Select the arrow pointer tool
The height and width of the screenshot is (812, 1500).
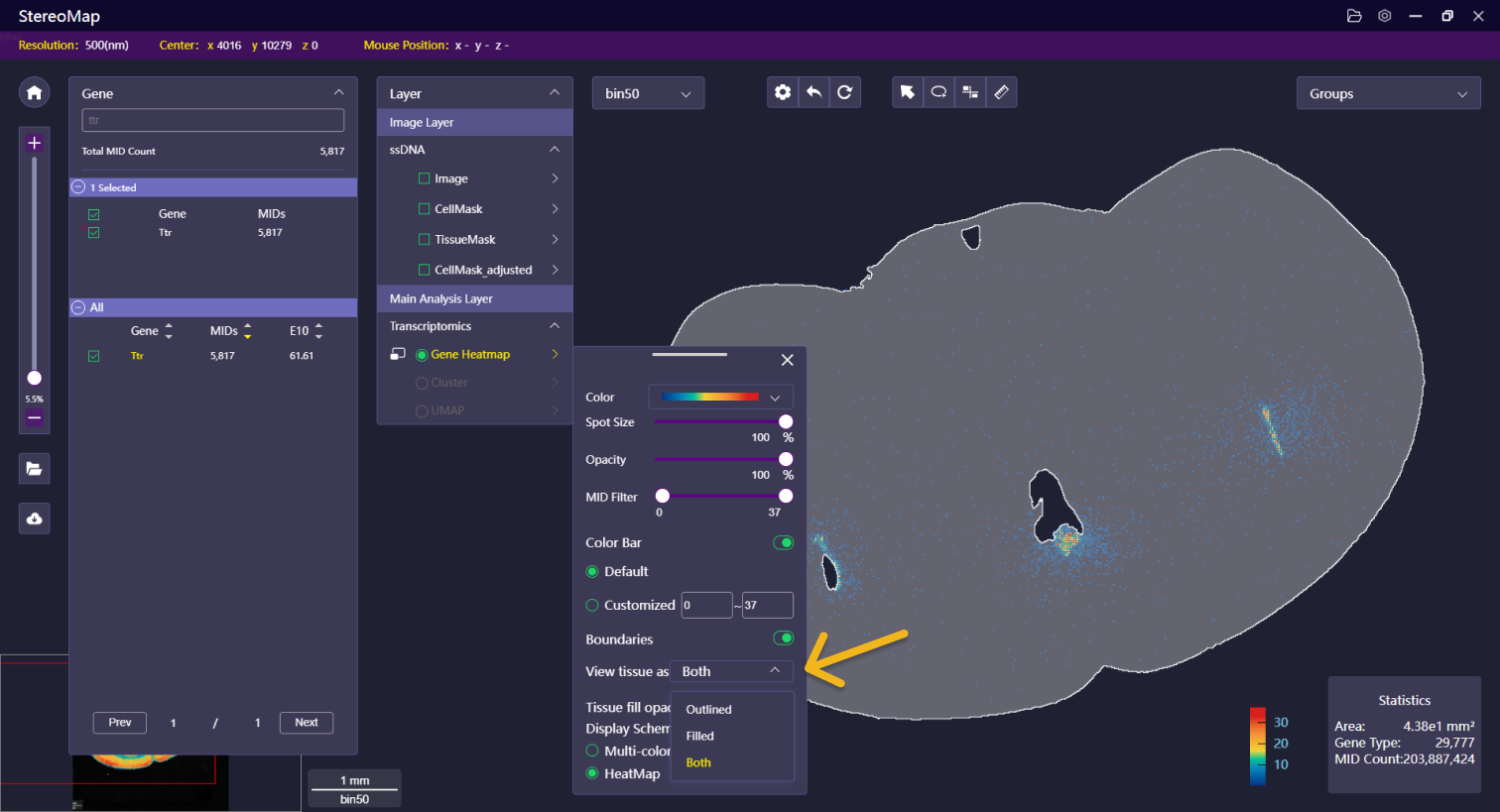tap(907, 92)
